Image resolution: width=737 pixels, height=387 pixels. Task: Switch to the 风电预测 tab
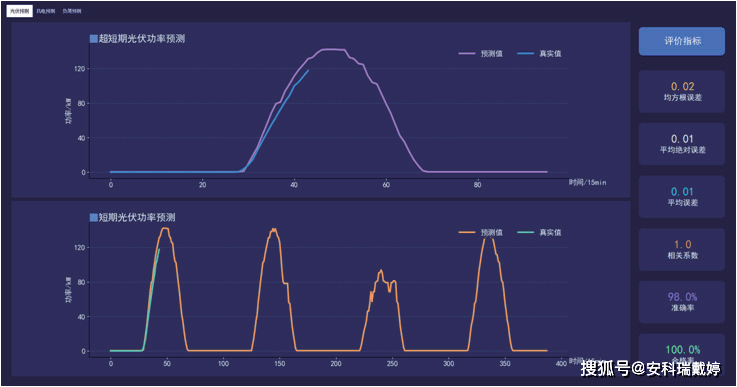tap(46, 11)
